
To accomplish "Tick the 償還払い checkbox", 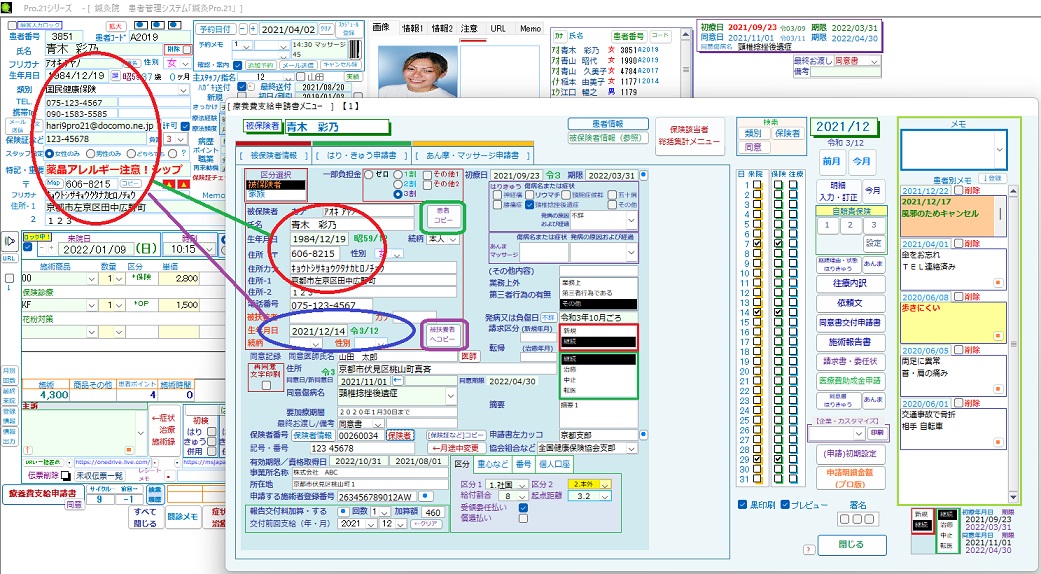I will 523,518.
